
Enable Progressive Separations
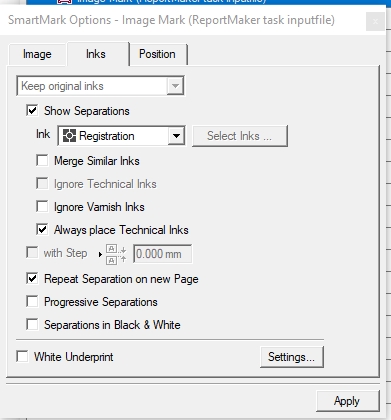[x=32, y=302]
